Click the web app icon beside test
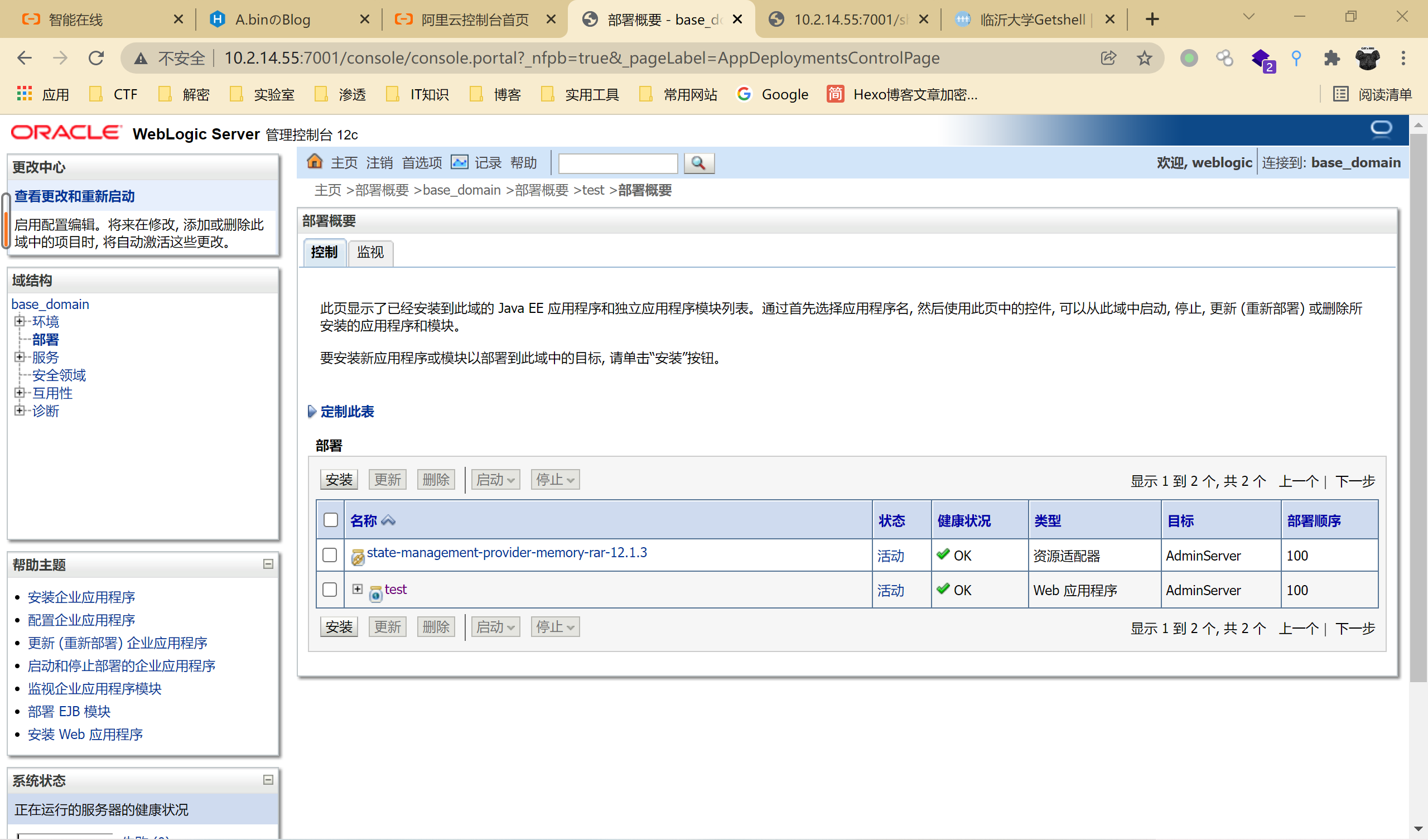Image resolution: width=1428 pixels, height=840 pixels. coord(375,593)
